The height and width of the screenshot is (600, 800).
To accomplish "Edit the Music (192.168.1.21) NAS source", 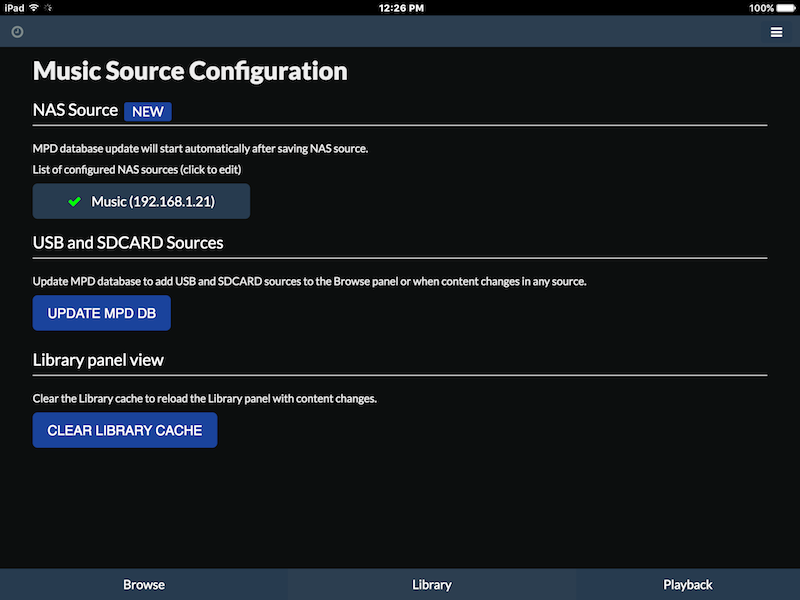I will coord(141,202).
